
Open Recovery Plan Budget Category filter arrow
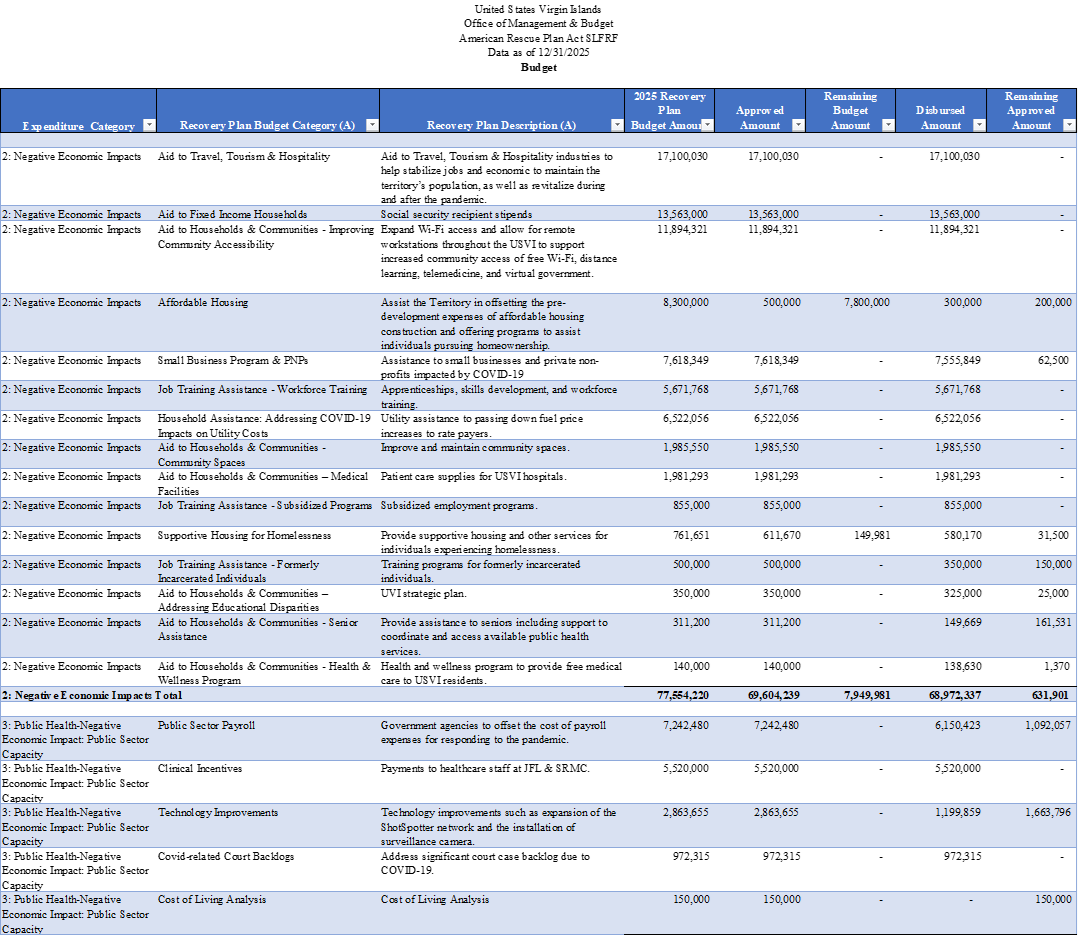pos(372,125)
